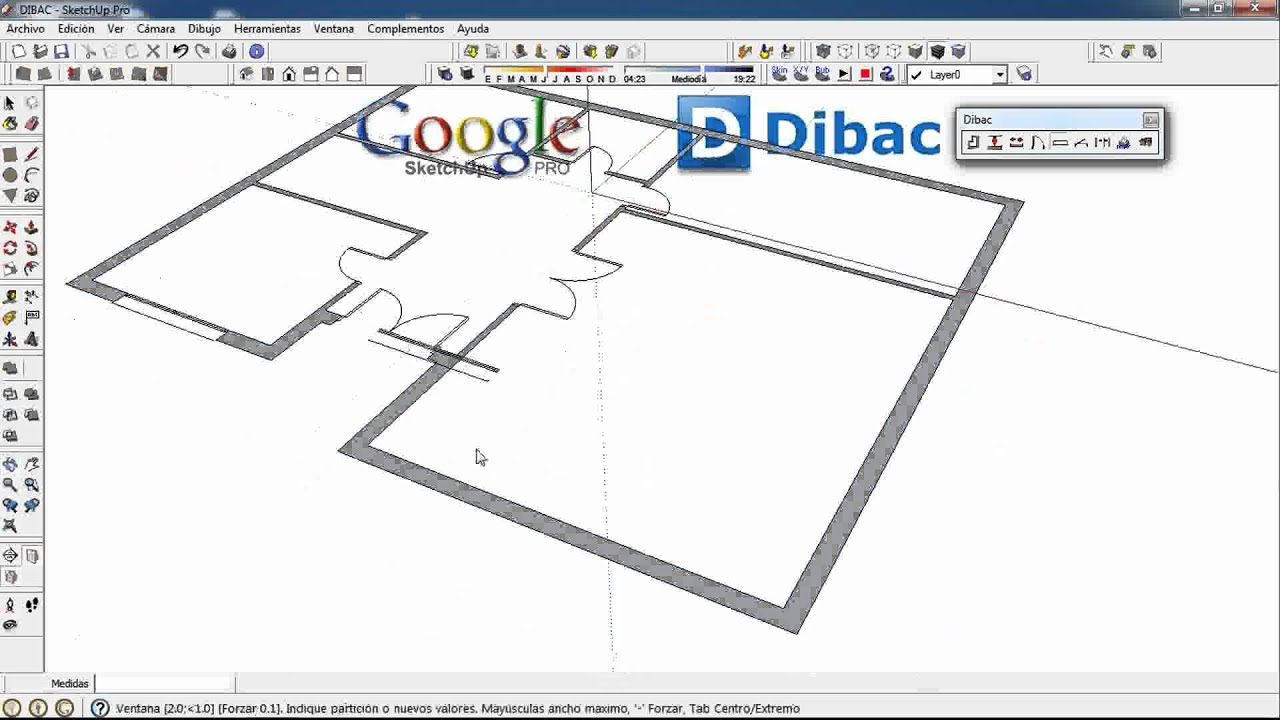Toggle the Skin plugin button
1280x720 pixels.
tap(779, 74)
